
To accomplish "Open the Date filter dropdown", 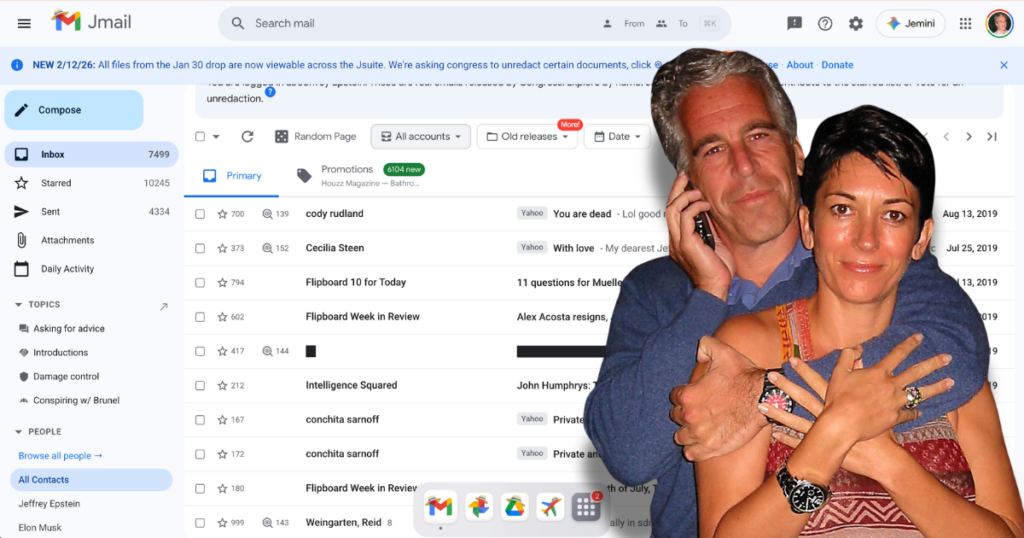I will tap(617, 136).
